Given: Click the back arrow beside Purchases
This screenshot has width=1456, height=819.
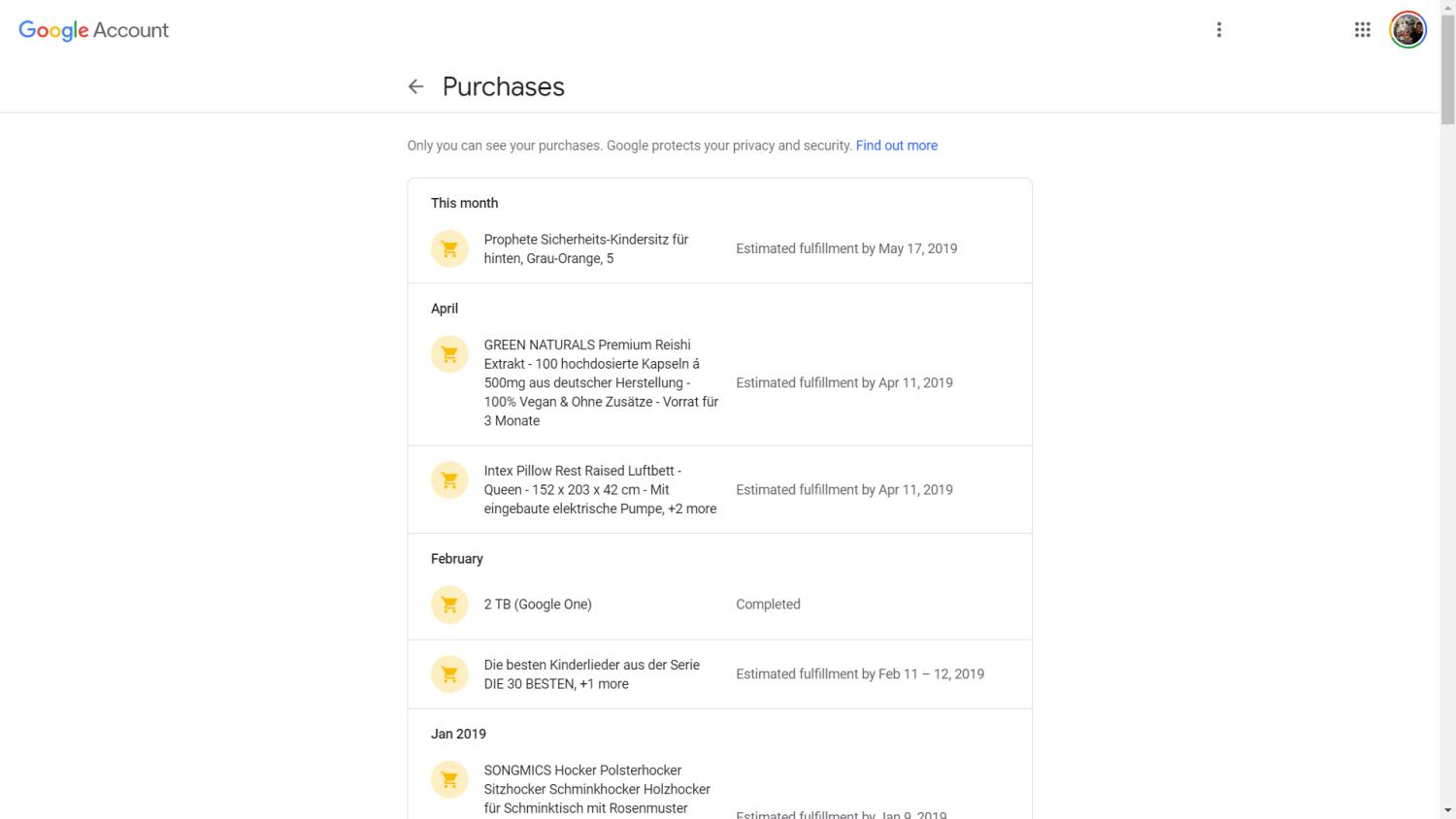Looking at the screenshot, I should [x=415, y=86].
